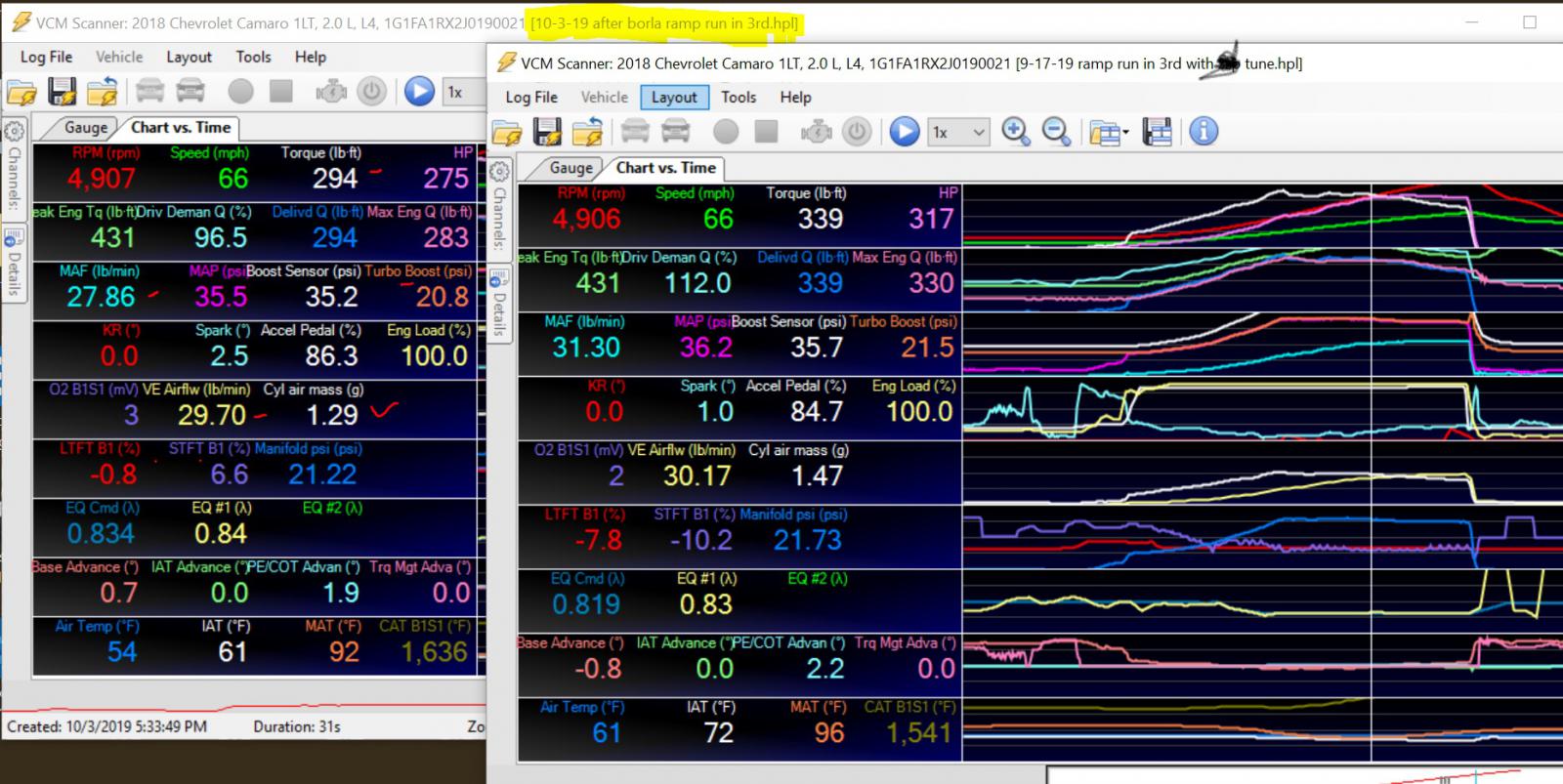Save the log file in the back scanner window
Screen dimensions: 1563x784
point(63,92)
